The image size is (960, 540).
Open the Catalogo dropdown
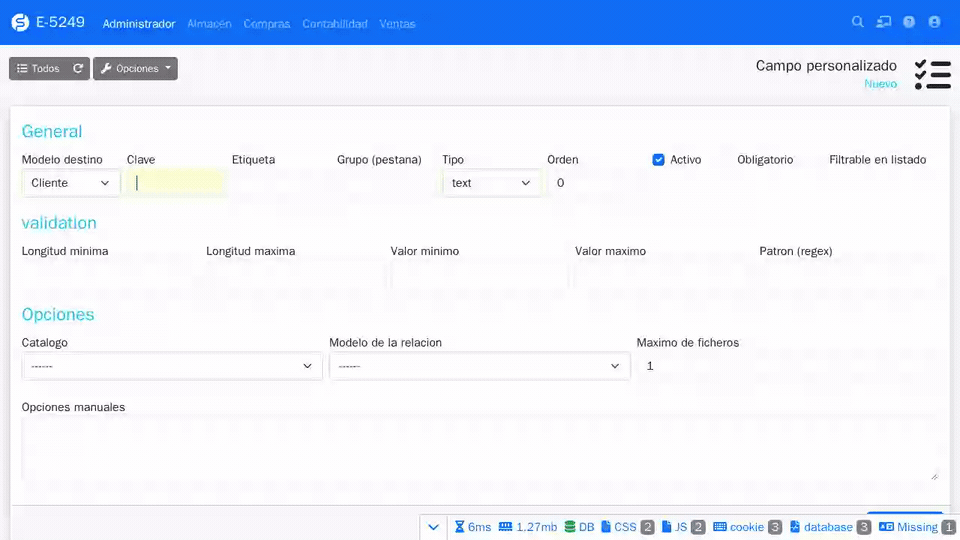(x=172, y=366)
